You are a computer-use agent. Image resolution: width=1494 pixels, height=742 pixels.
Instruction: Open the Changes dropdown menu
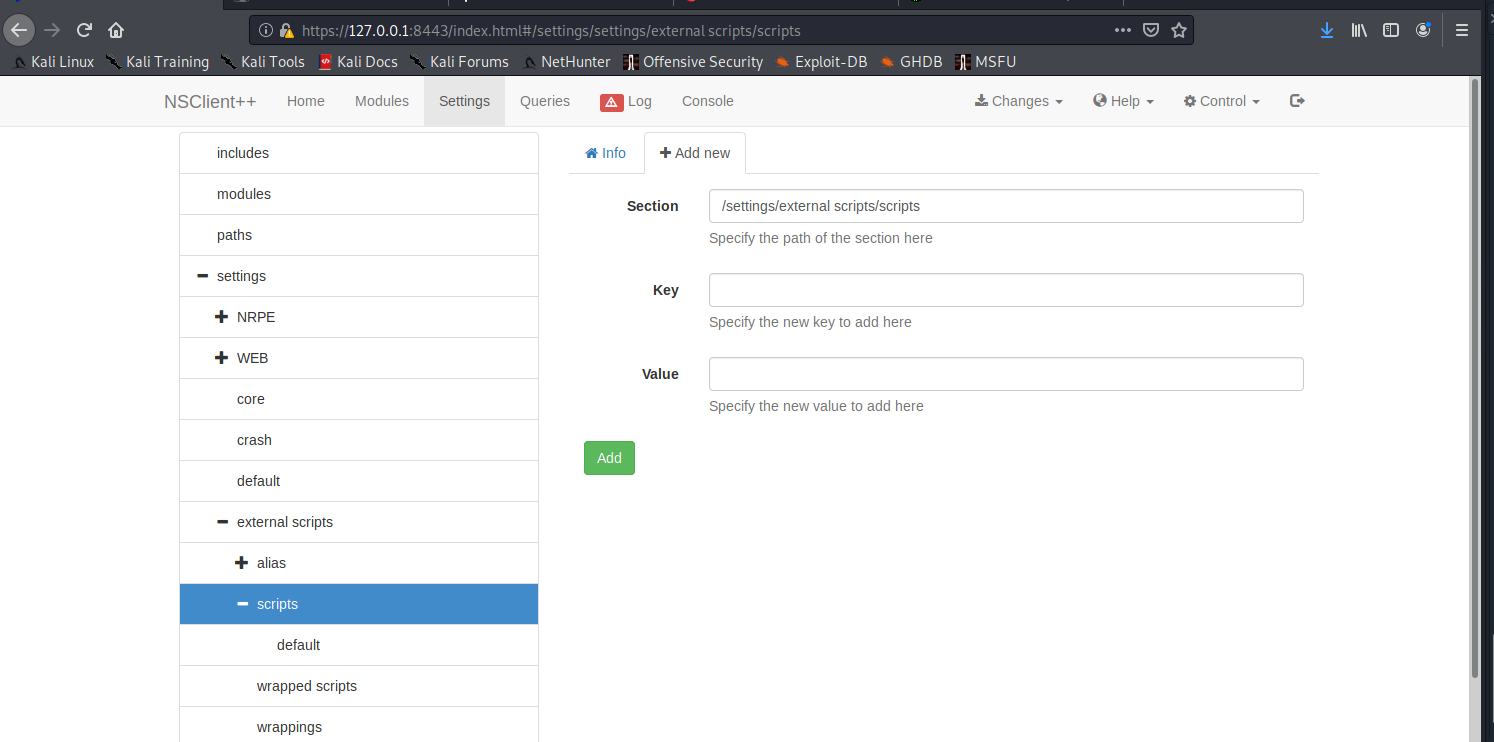click(1018, 101)
